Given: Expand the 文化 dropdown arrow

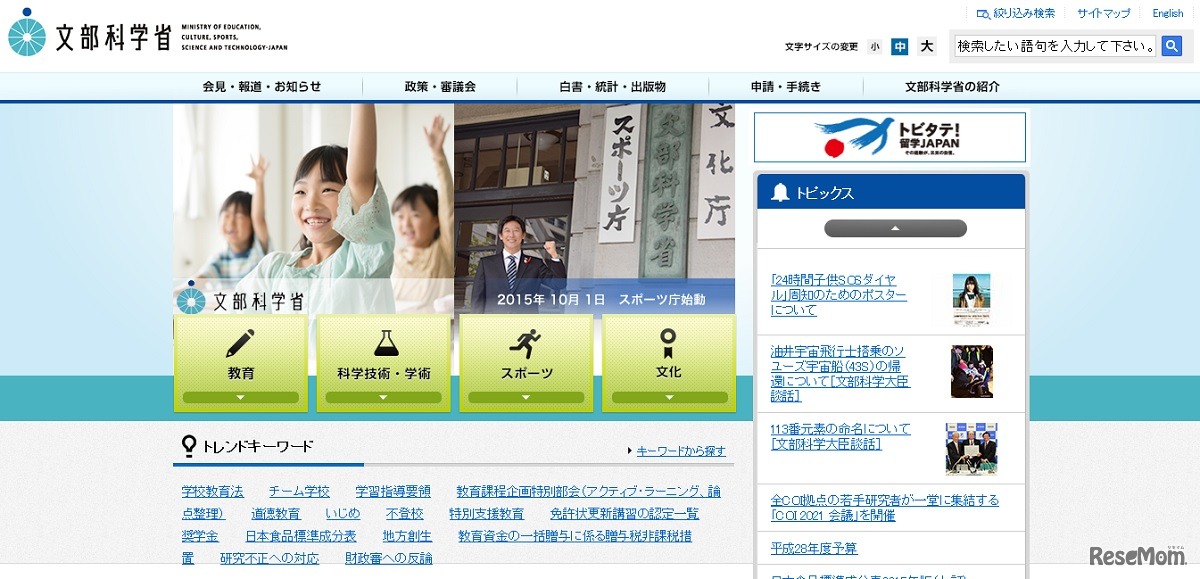Looking at the screenshot, I should [668, 397].
